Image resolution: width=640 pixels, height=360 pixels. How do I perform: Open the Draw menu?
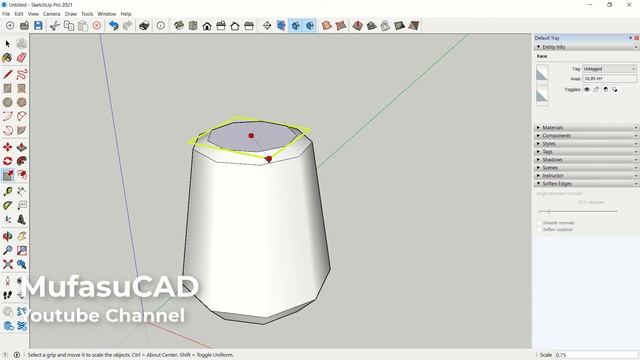click(x=71, y=14)
